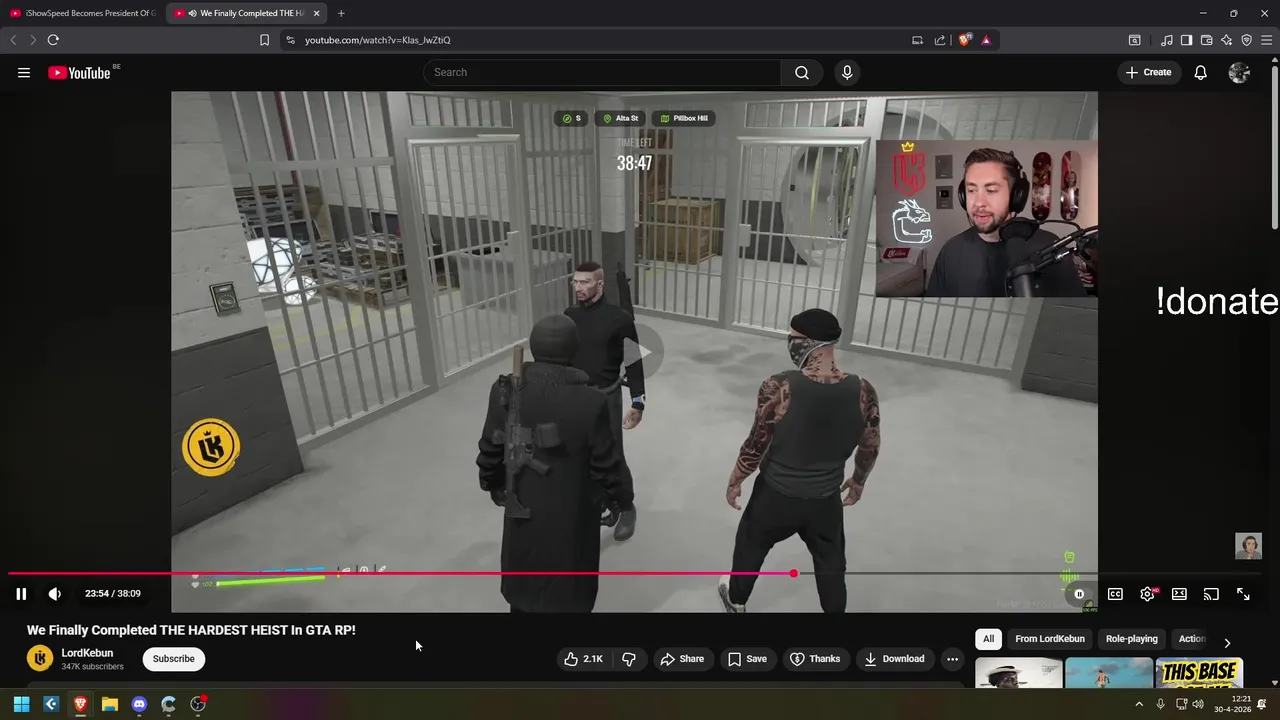Subscribe to LordKebun channel
Viewport: 1280px width, 720px height.
click(174, 659)
